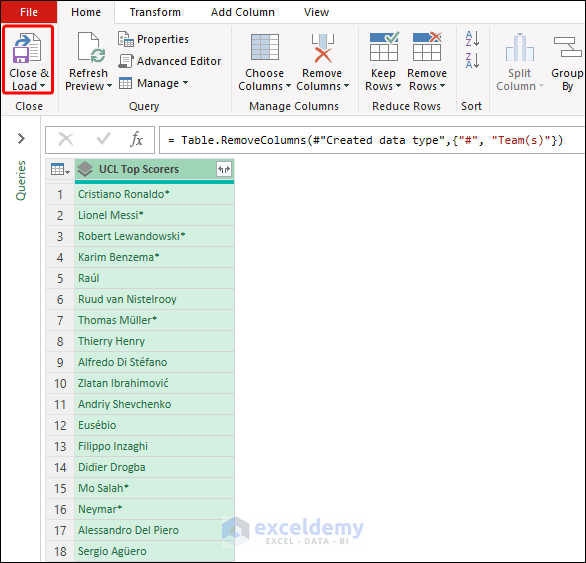
Task: Sort descending Z to A
Action: click(472, 61)
